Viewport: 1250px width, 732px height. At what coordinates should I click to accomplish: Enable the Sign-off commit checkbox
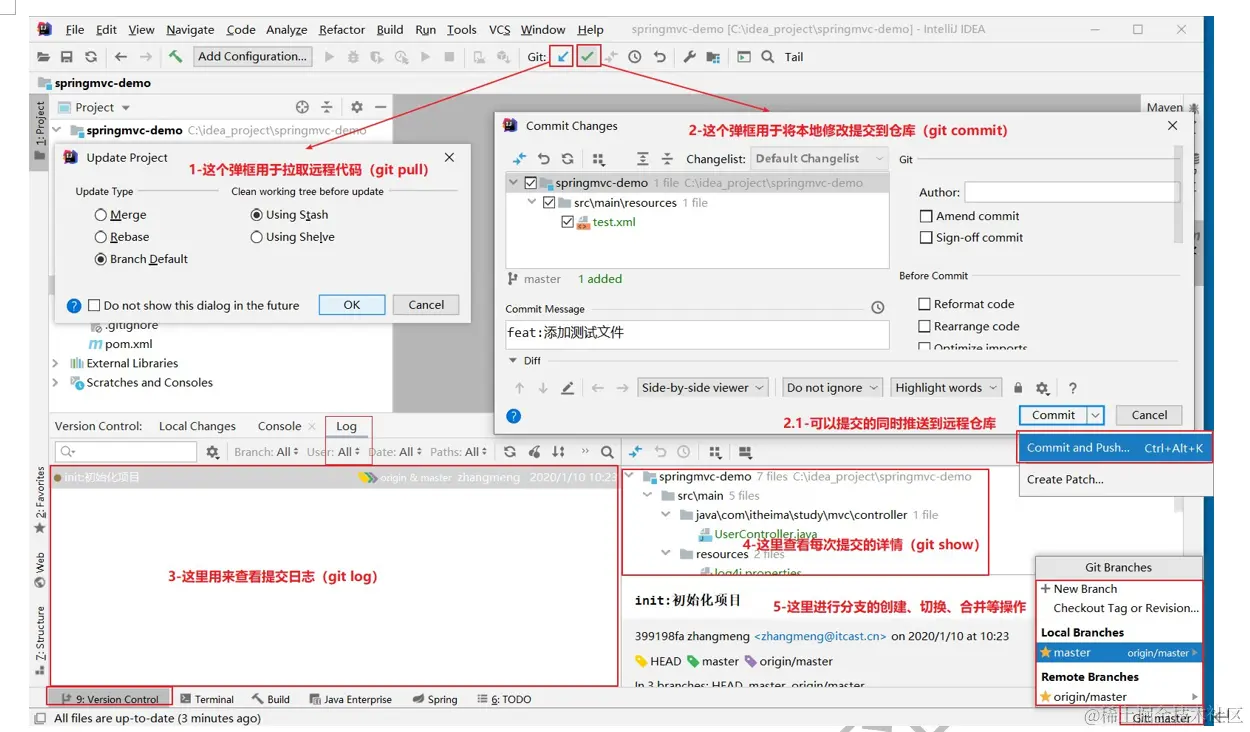926,238
